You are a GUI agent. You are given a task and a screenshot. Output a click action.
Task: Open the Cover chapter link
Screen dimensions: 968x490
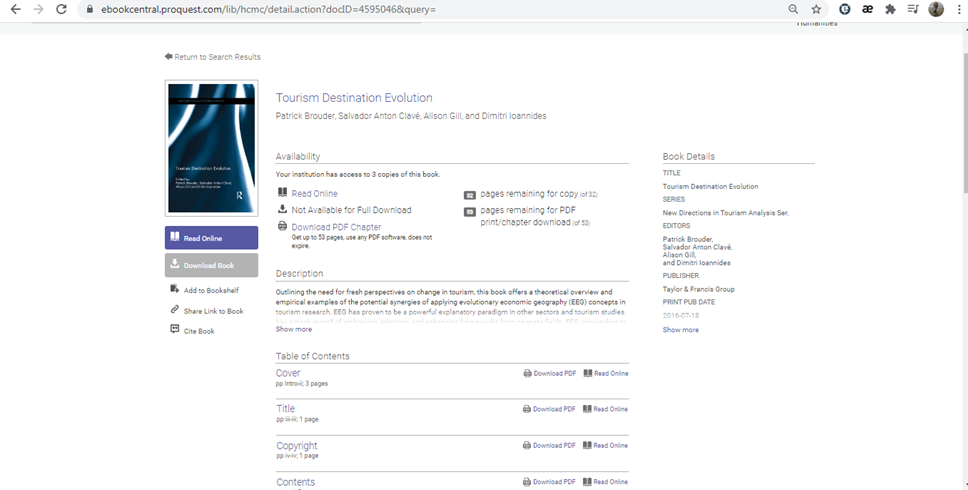point(288,373)
